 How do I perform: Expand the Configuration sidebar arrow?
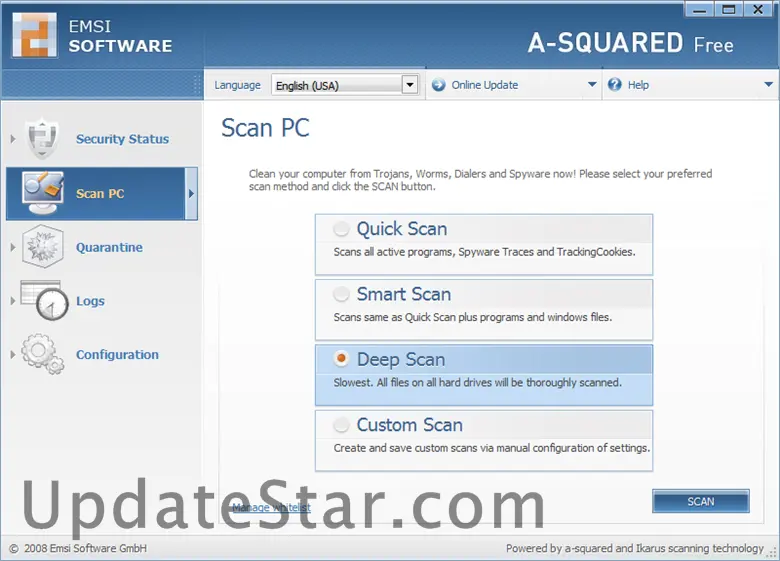(x=13, y=355)
